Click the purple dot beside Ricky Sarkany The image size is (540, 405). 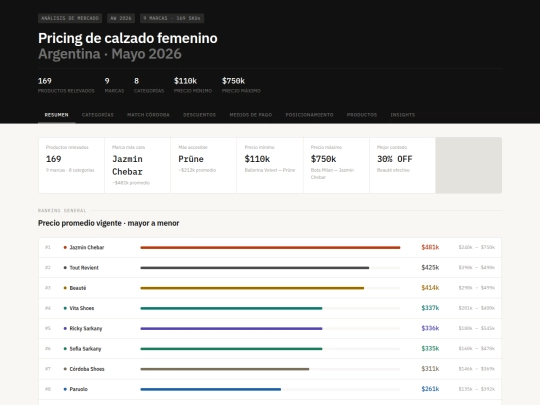coord(65,329)
